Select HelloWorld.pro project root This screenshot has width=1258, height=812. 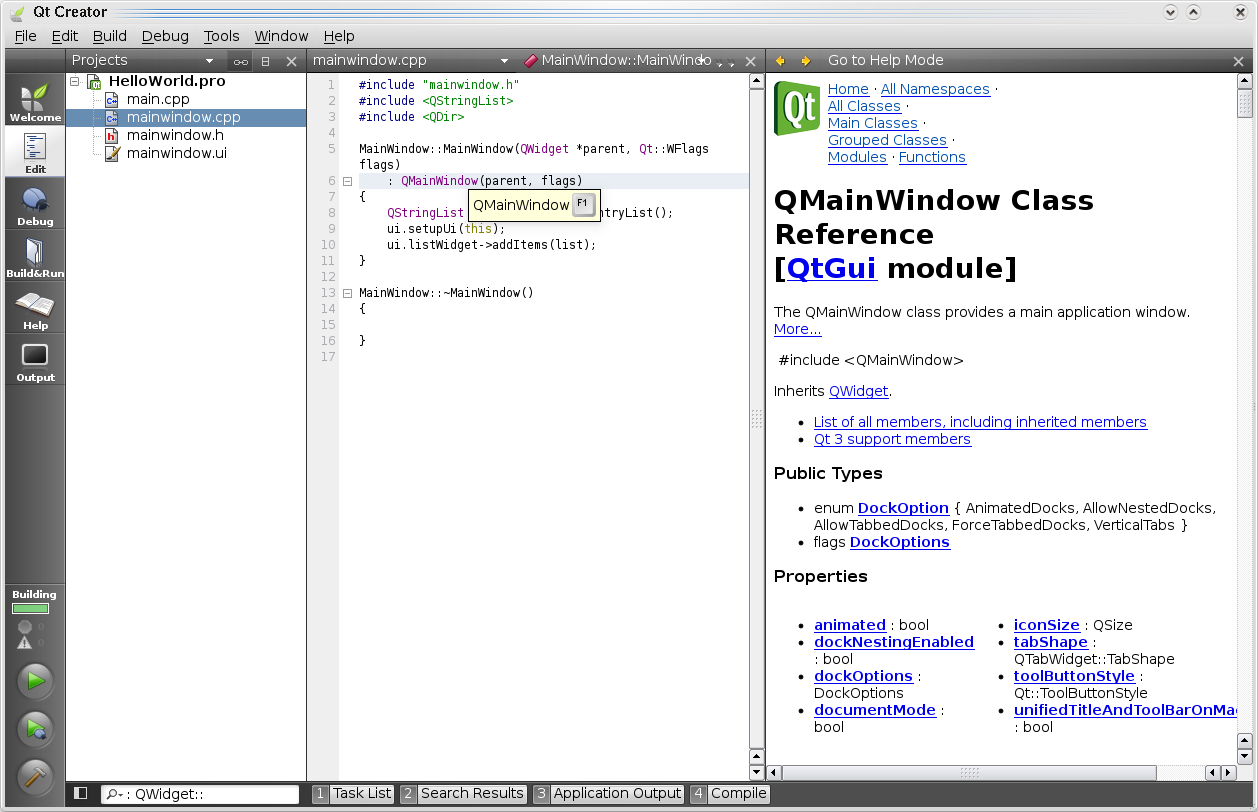pos(167,81)
